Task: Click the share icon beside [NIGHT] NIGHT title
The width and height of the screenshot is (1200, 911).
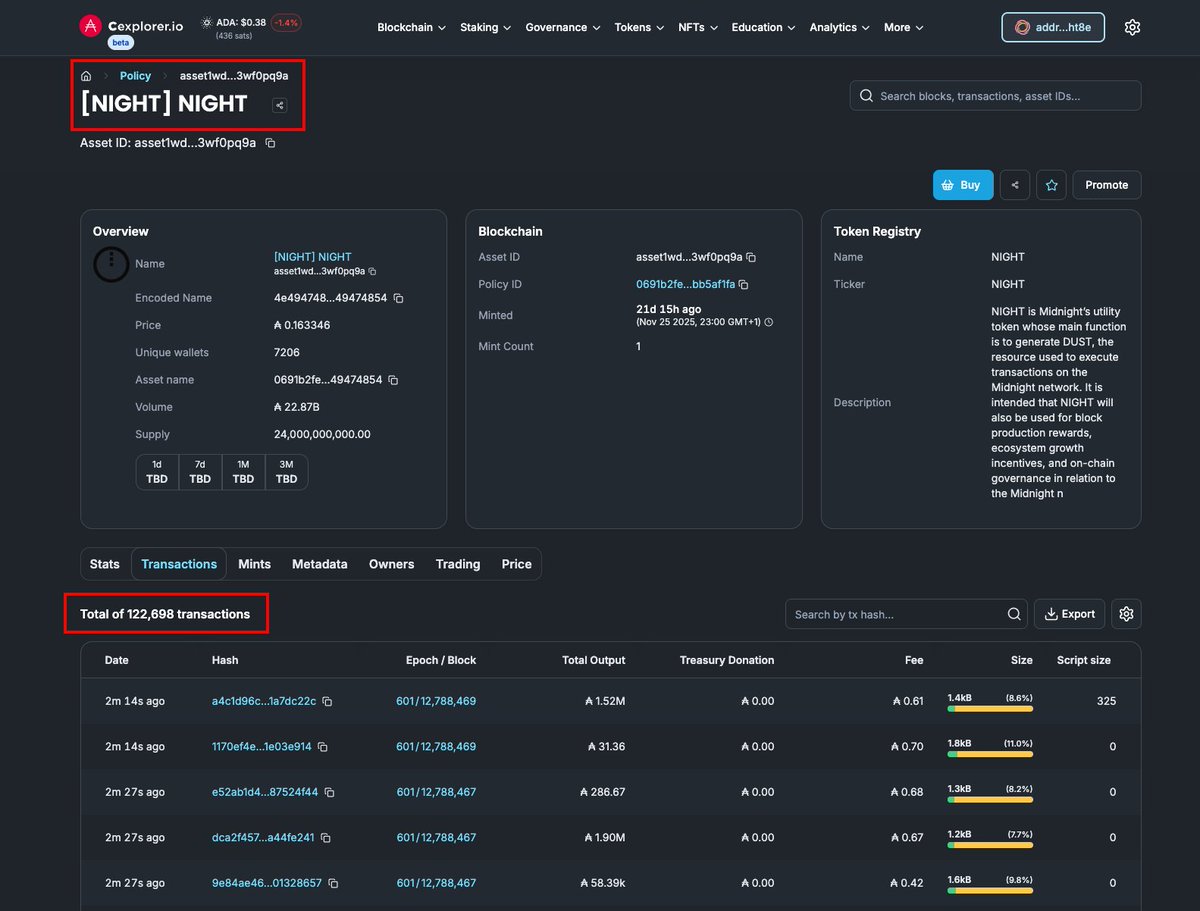Action: coord(279,104)
